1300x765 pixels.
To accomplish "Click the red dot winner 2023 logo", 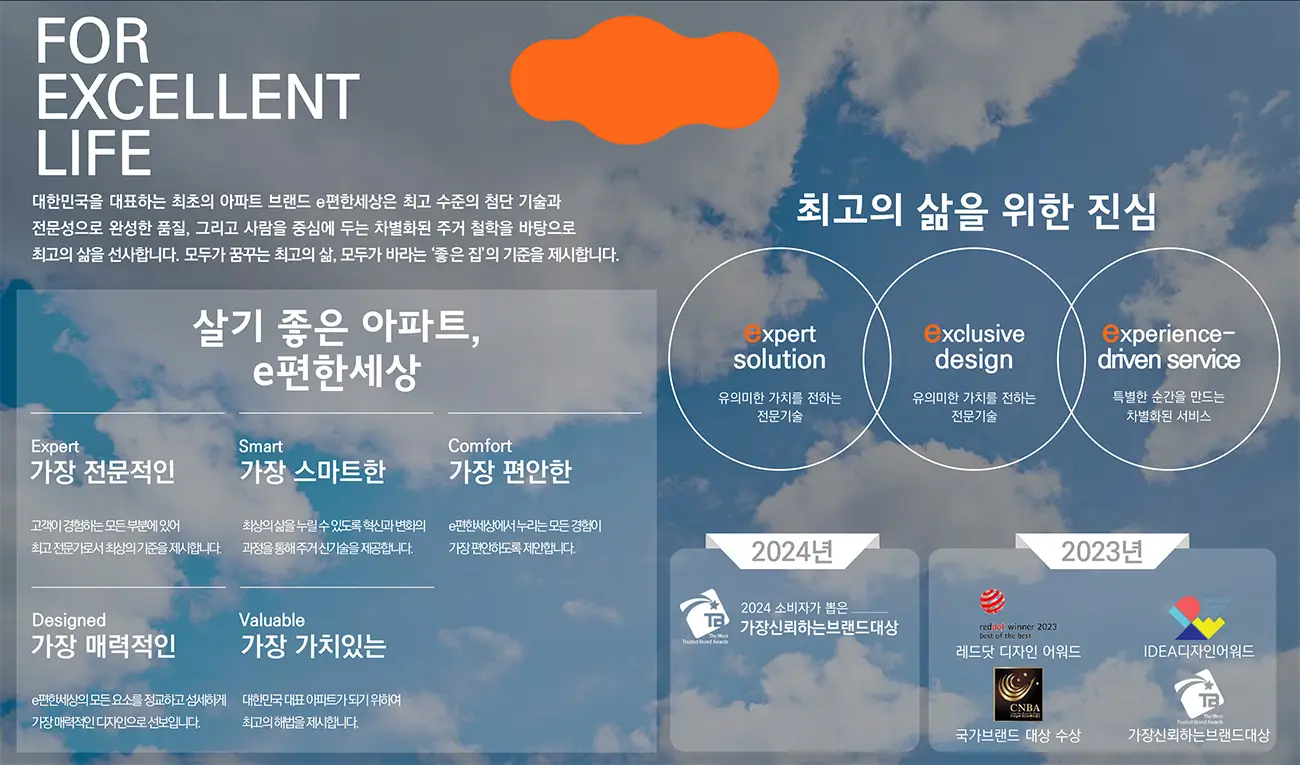I will tap(1018, 613).
